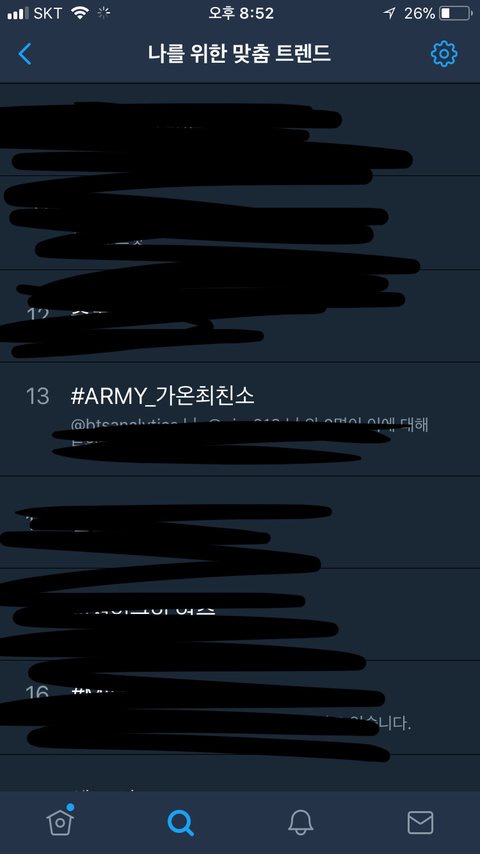The width and height of the screenshot is (480, 854).
Task: Tap the battery indicator icon
Action: point(456,14)
